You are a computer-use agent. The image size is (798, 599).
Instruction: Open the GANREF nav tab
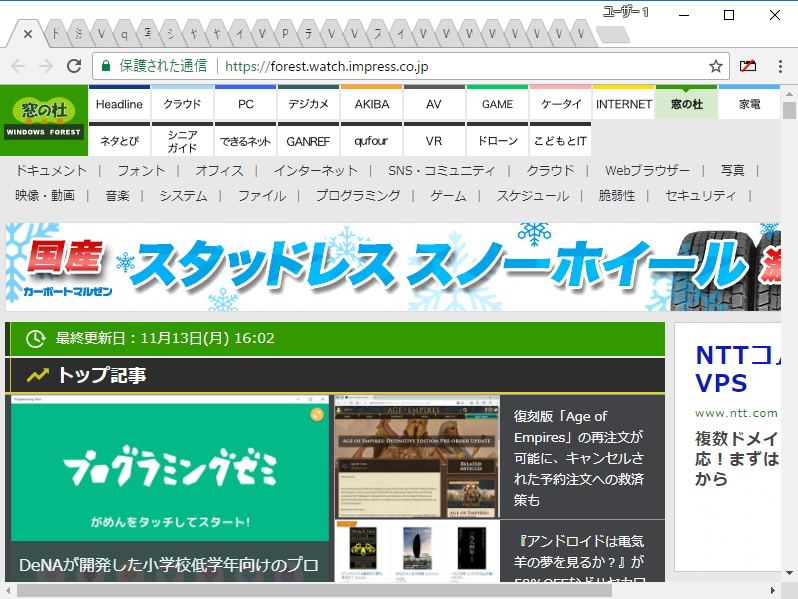pyautogui.click(x=308, y=140)
